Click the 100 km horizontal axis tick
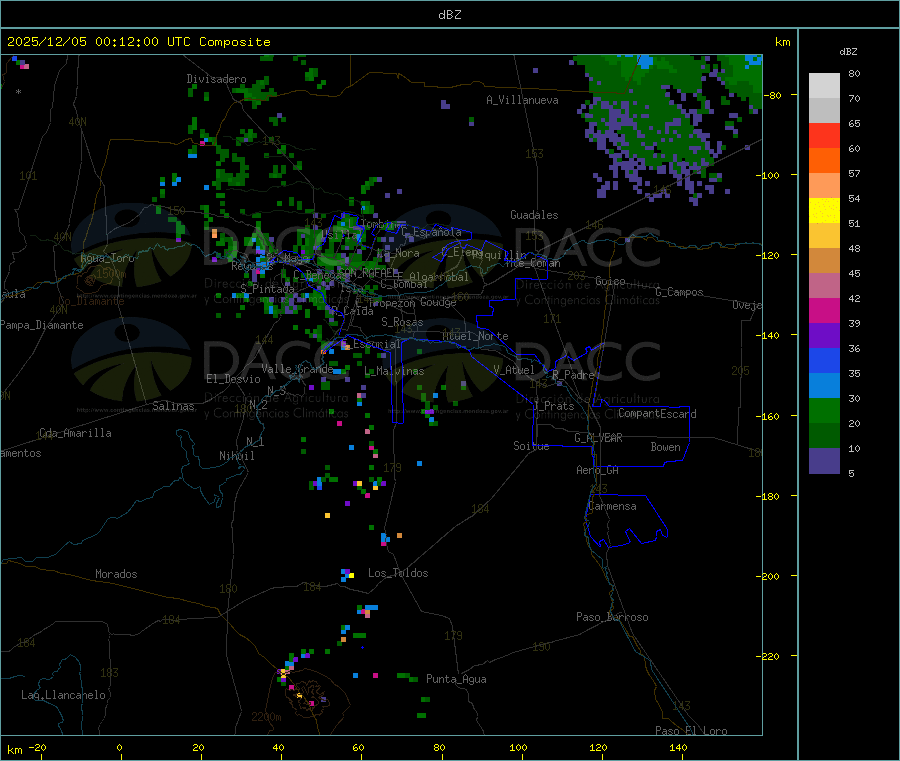The image size is (900, 761). pyautogui.click(x=518, y=747)
